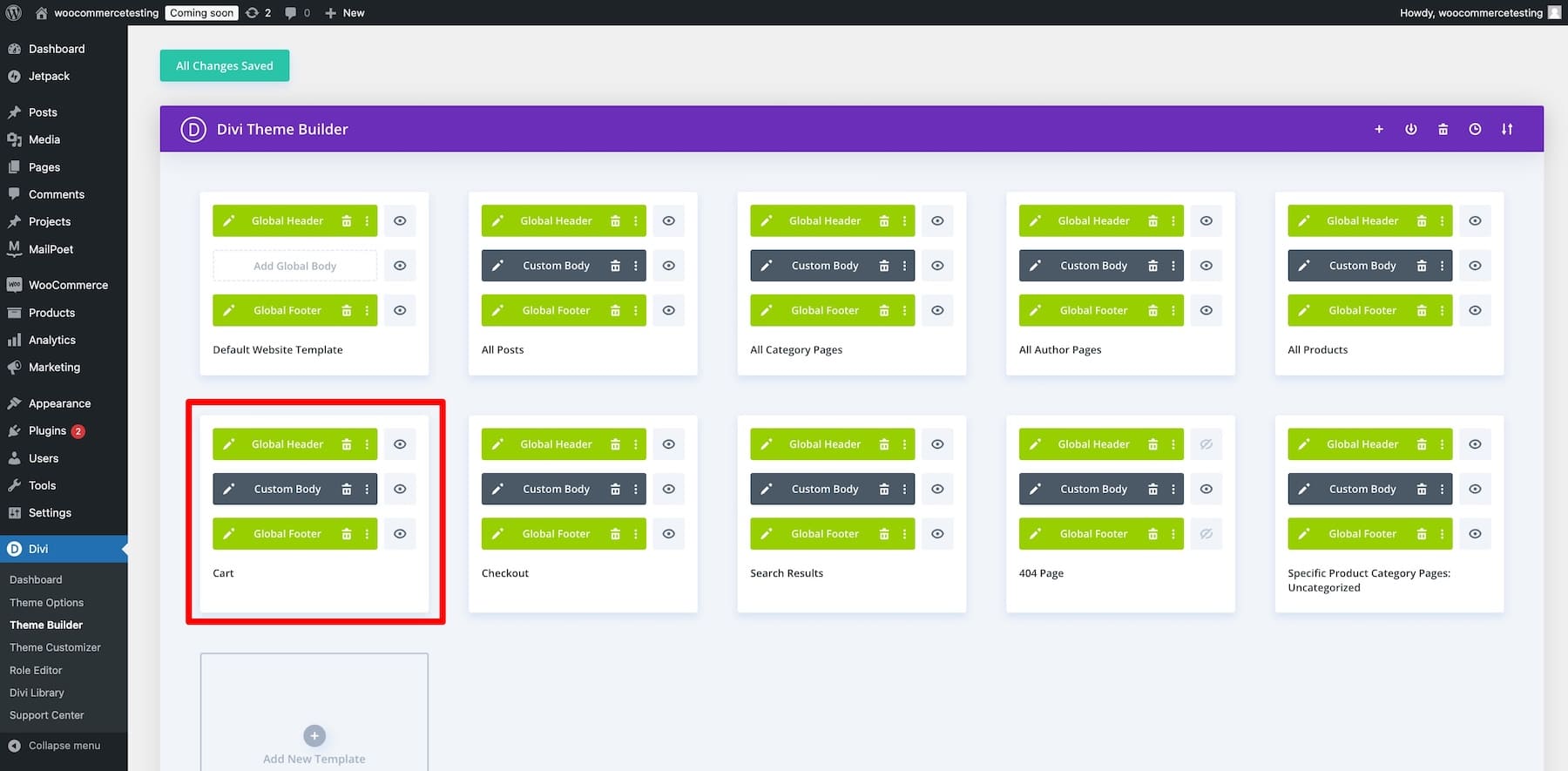Collapse the admin sidebar menu
1568x771 pixels.
click(x=64, y=746)
